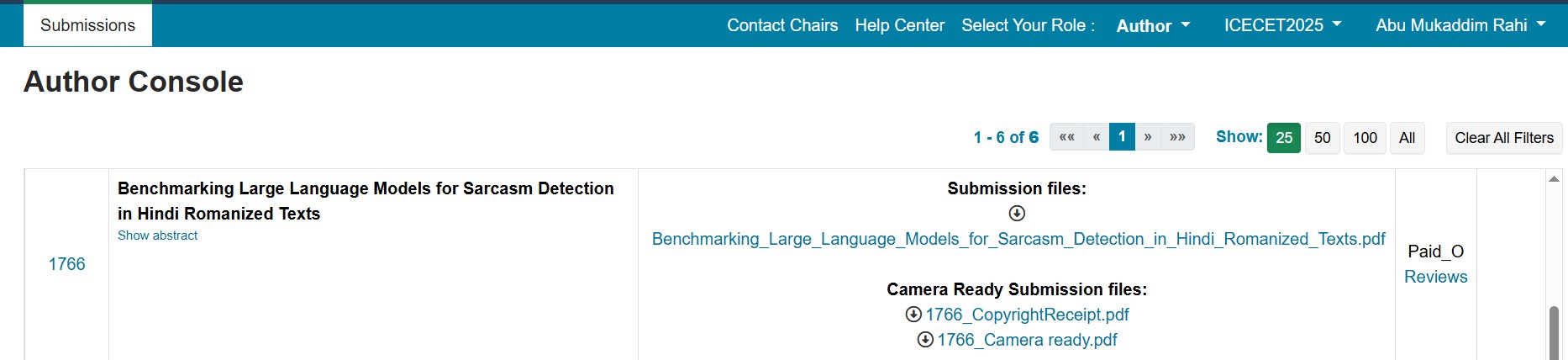Go to previous page with « button
The image size is (1568, 360).
[1097, 137]
